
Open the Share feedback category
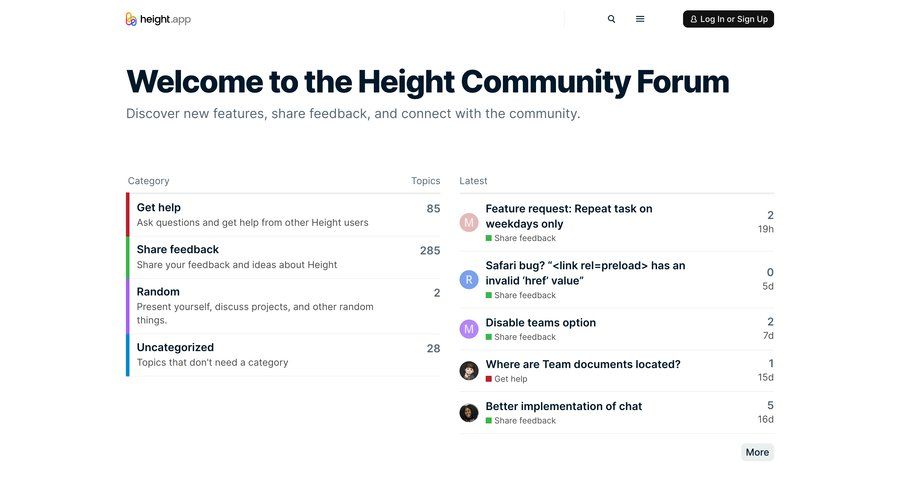[x=177, y=249]
